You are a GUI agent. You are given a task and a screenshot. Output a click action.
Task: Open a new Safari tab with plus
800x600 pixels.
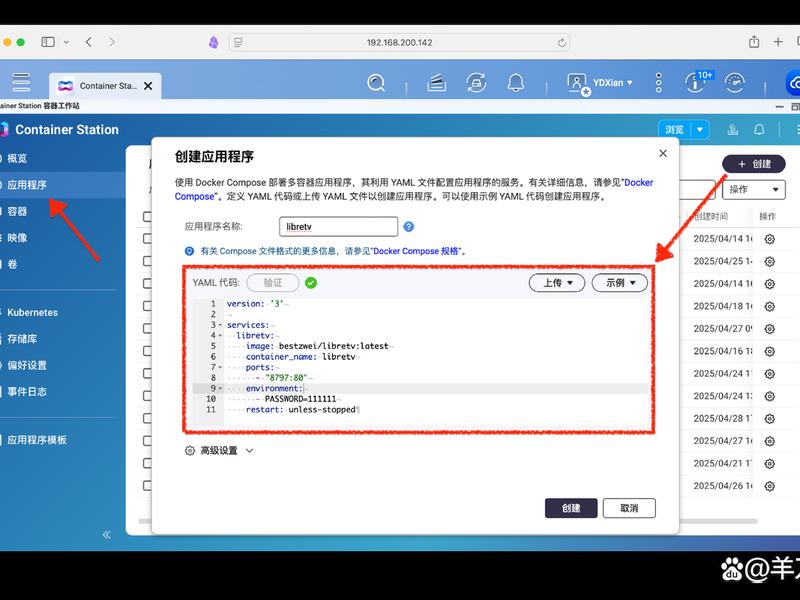(x=778, y=42)
